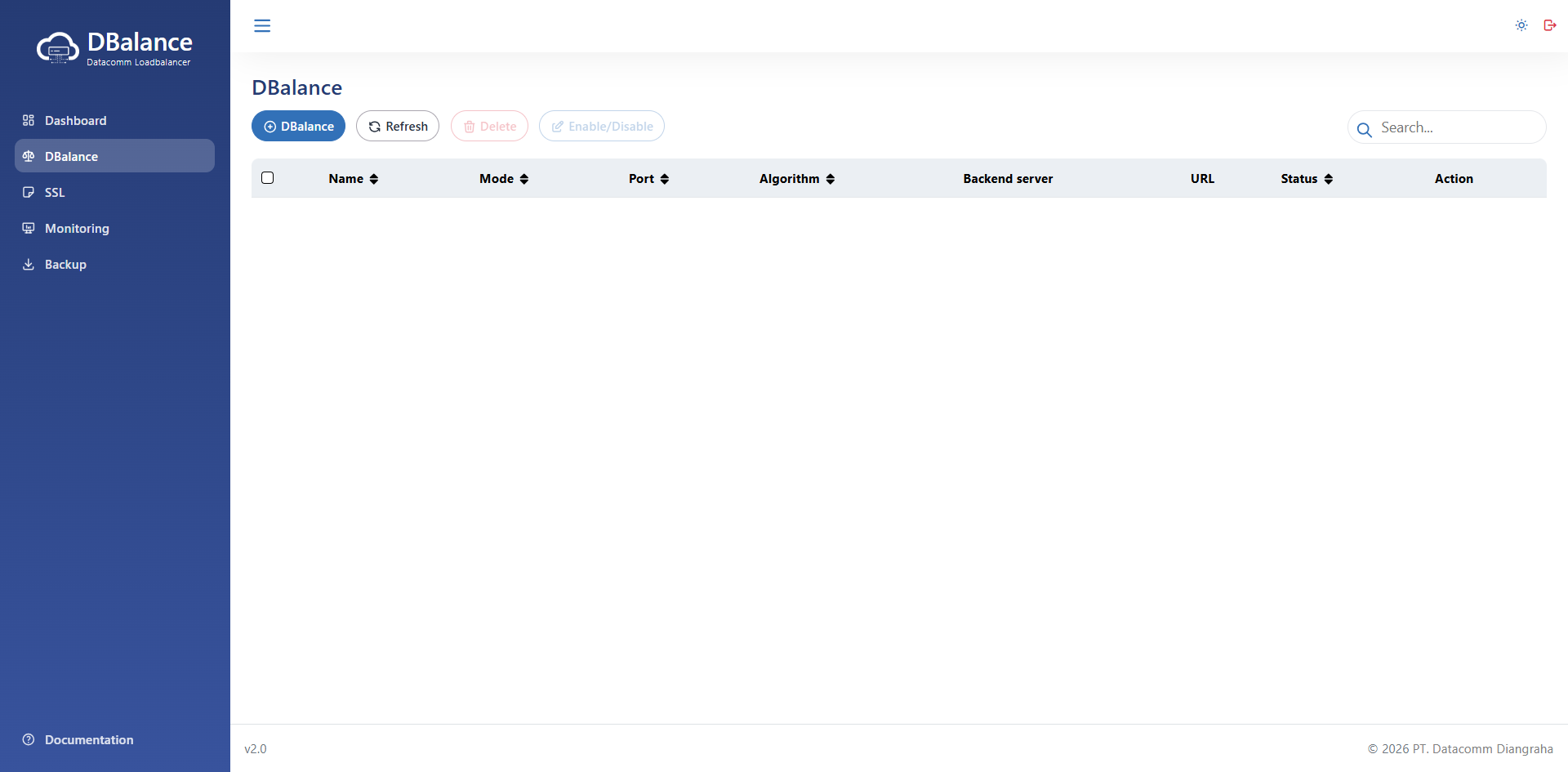The height and width of the screenshot is (772, 1568).
Task: Sort by Status column arrows
Action: click(x=1329, y=179)
